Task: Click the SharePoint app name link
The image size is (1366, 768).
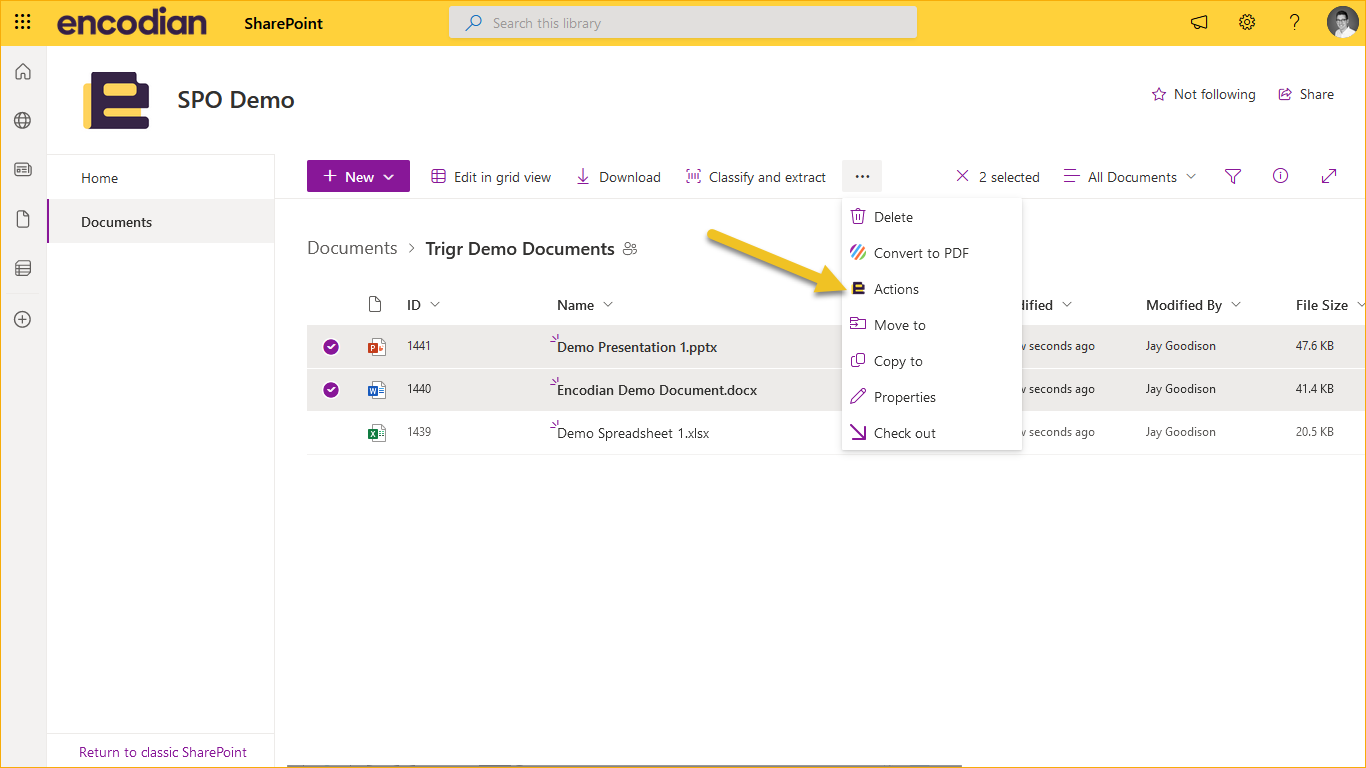Action: point(284,23)
